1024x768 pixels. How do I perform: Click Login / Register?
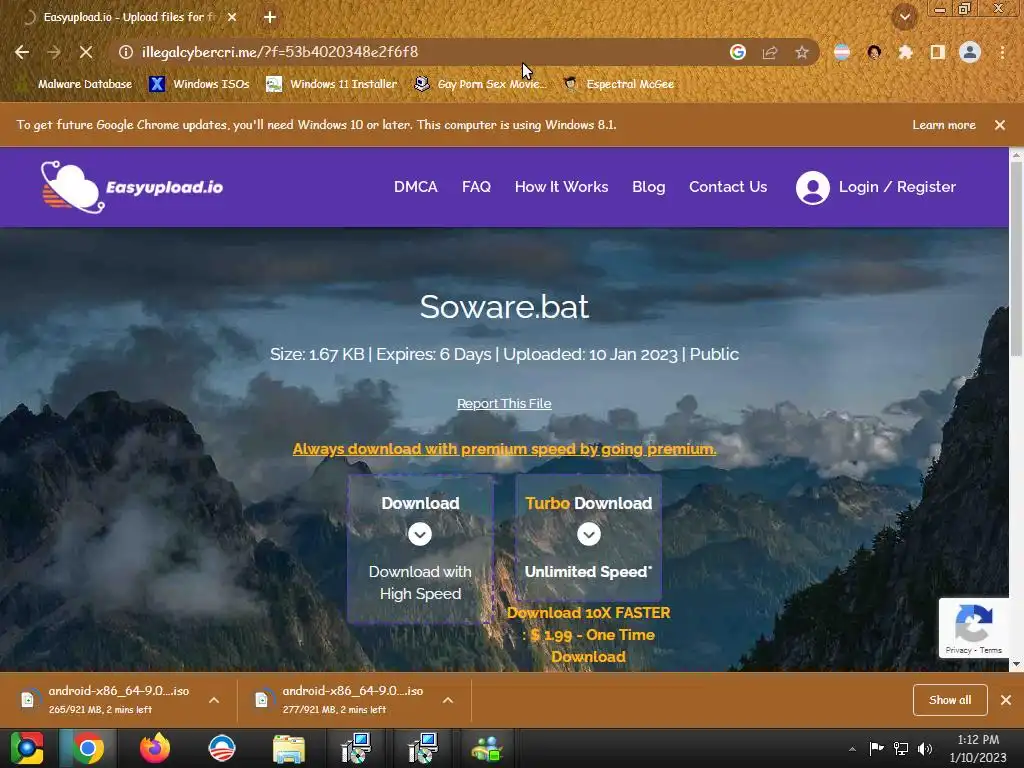(x=897, y=187)
